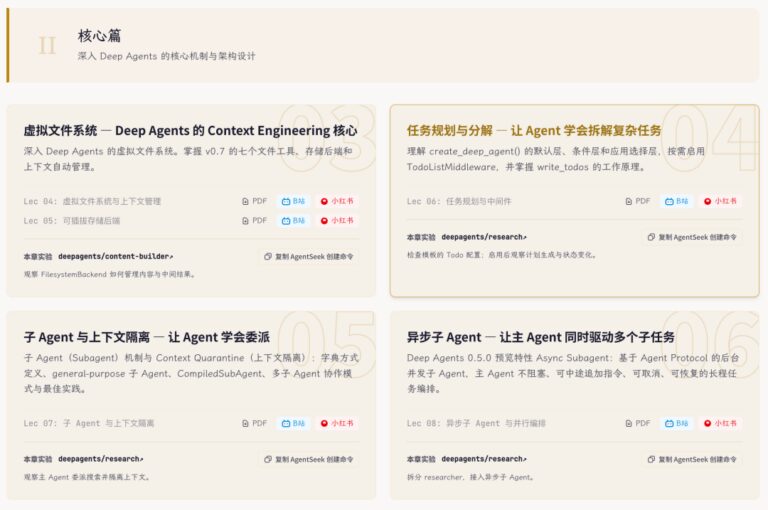This screenshot has height=510, width=768.
Task: Open B站 link for Lec 08
Action: 676,423
